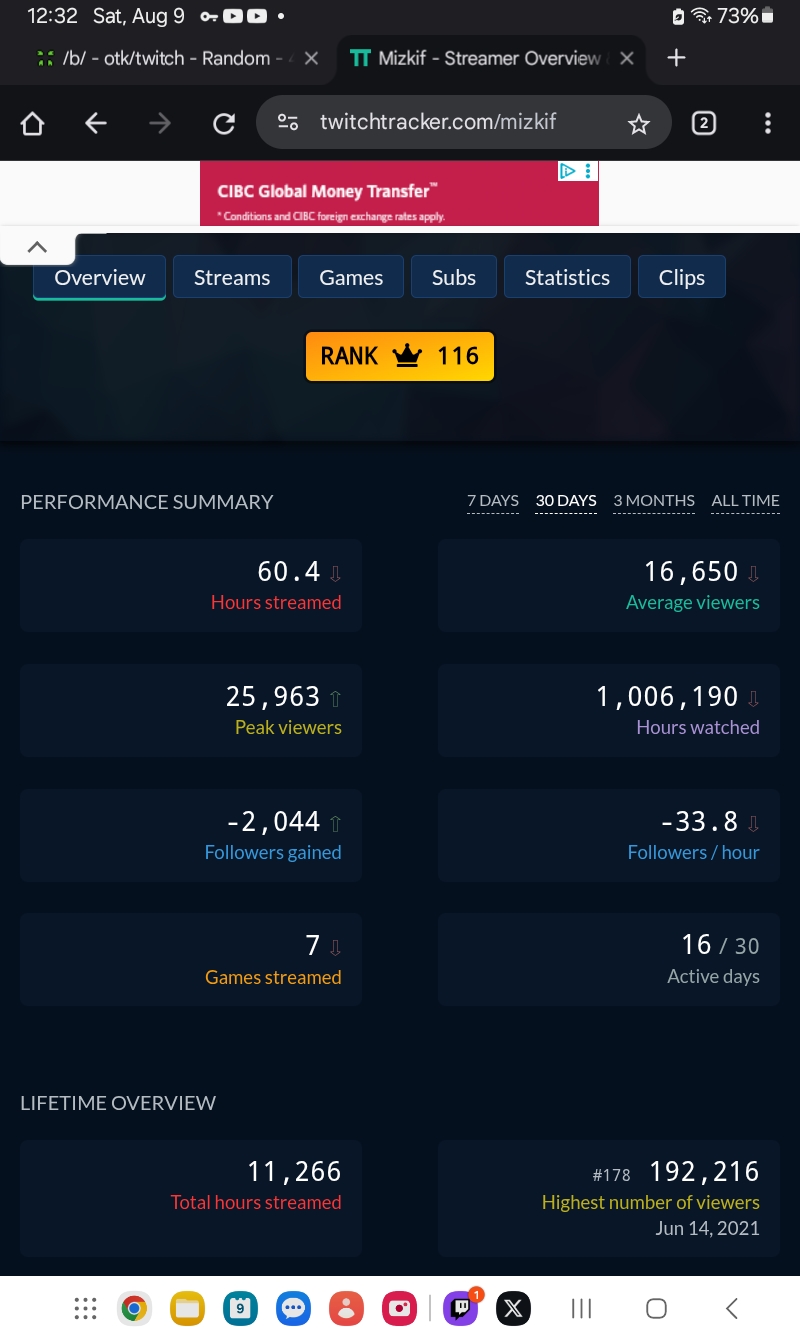Click the 16,650 Average viewers card

click(609, 585)
